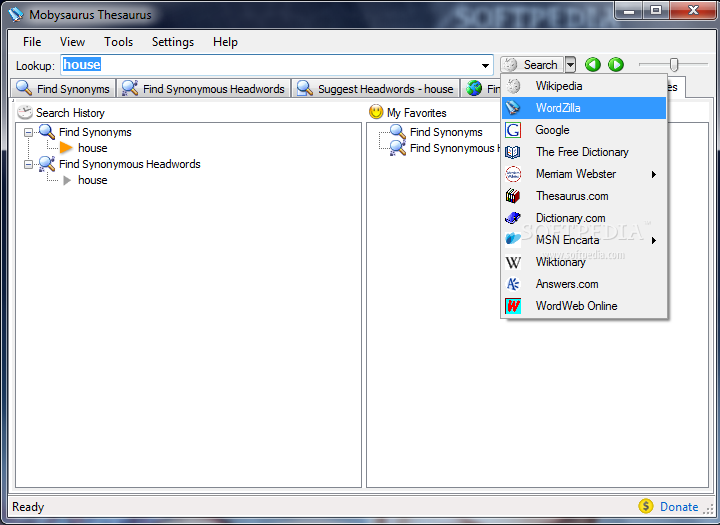Click The Free Dictionary book icon
The height and width of the screenshot is (525, 720).
(513, 152)
